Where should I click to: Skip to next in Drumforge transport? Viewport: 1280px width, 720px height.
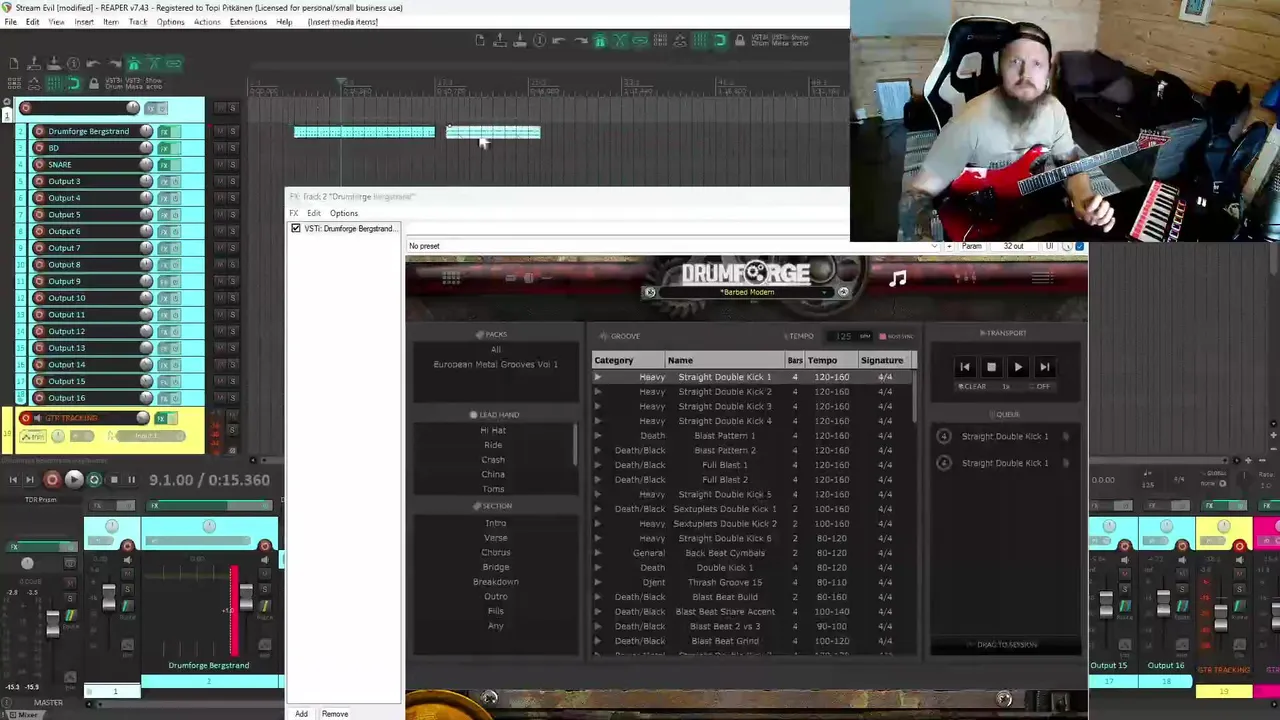coord(1044,367)
